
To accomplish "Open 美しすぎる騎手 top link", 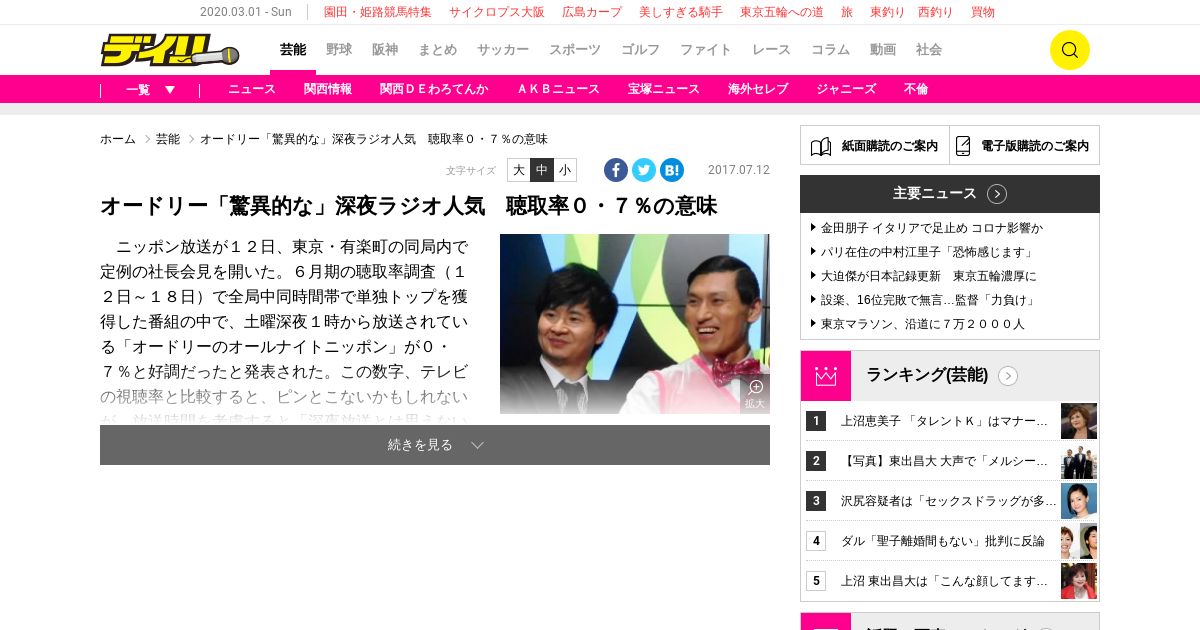I will [x=681, y=12].
